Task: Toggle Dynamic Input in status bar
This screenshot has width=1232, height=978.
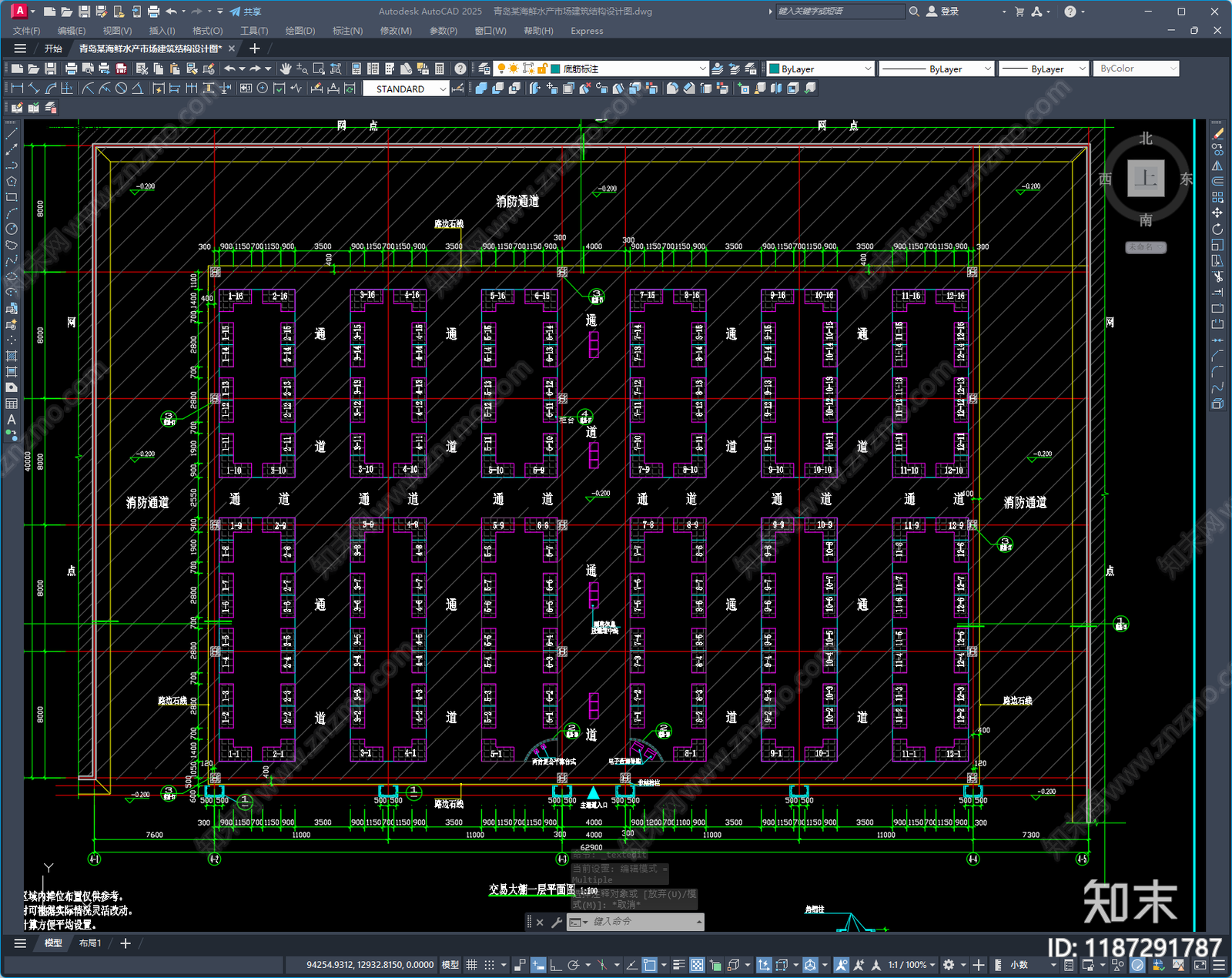Action: pyautogui.click(x=538, y=965)
